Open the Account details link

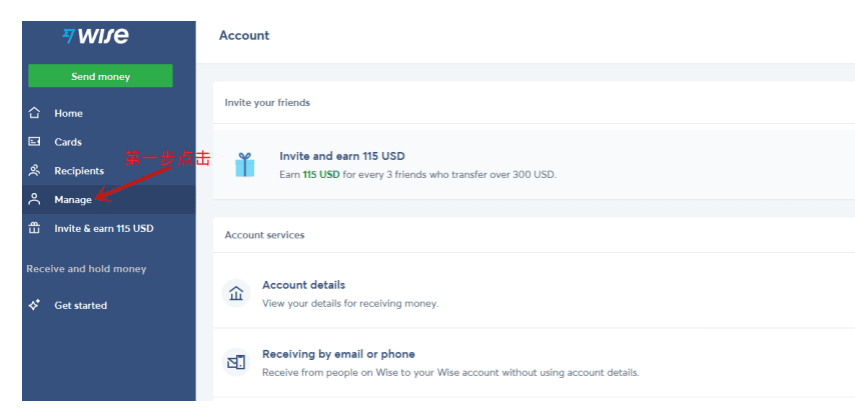coord(304,285)
